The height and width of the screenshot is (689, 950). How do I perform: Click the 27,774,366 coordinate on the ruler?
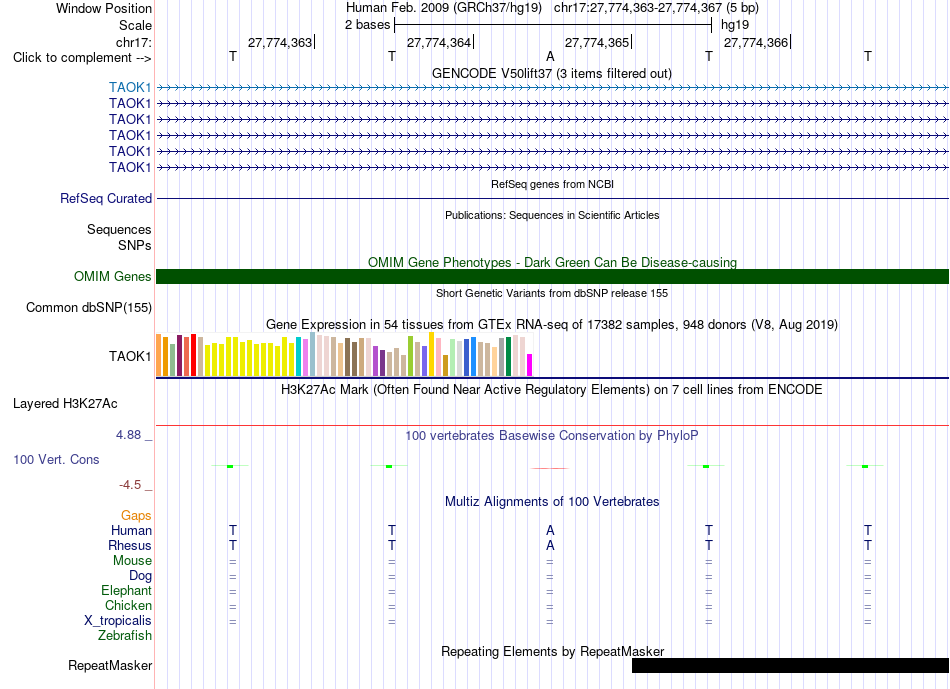756,42
